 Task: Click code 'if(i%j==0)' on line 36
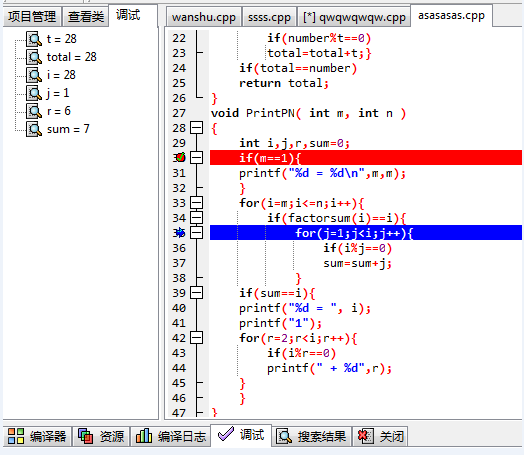357,248
